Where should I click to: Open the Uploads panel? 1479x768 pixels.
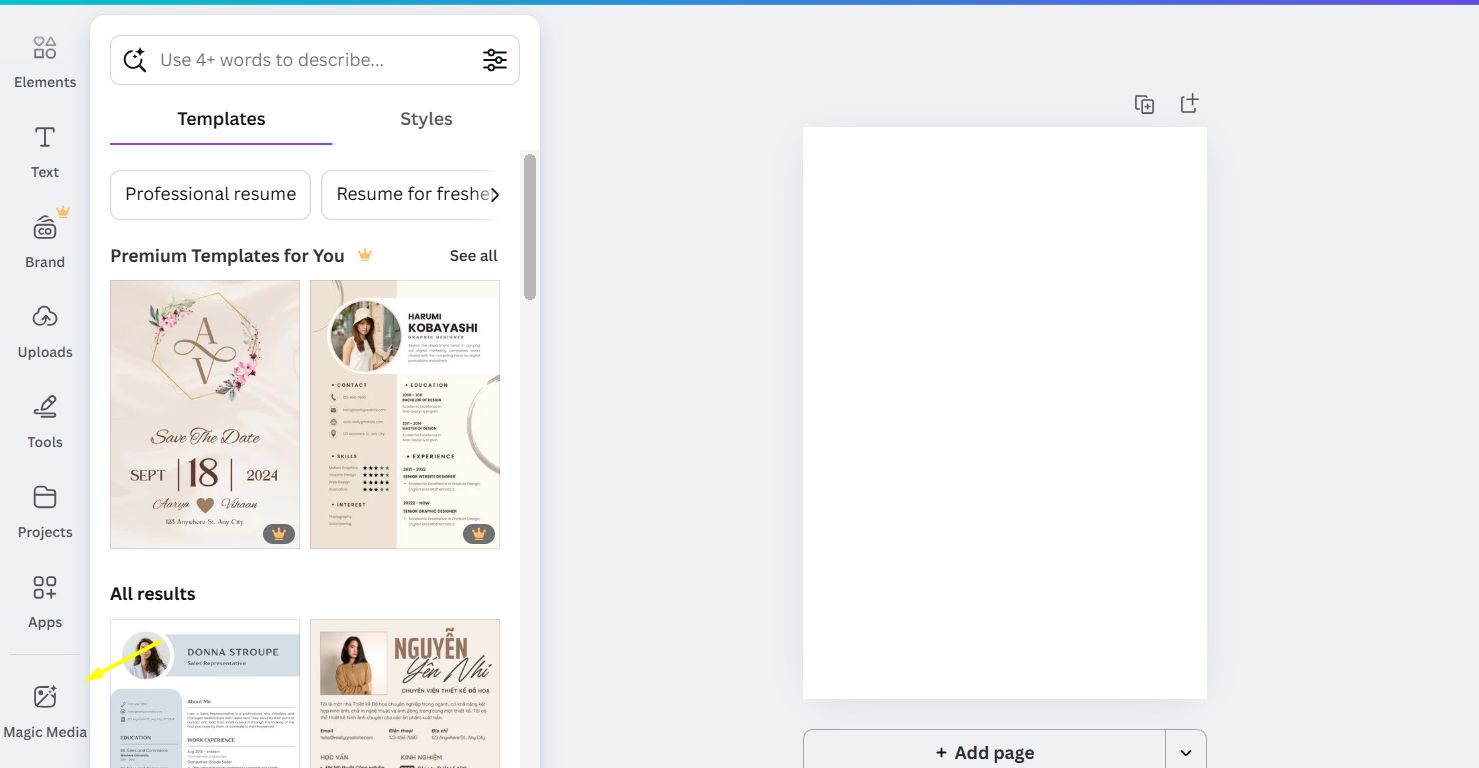click(x=45, y=332)
